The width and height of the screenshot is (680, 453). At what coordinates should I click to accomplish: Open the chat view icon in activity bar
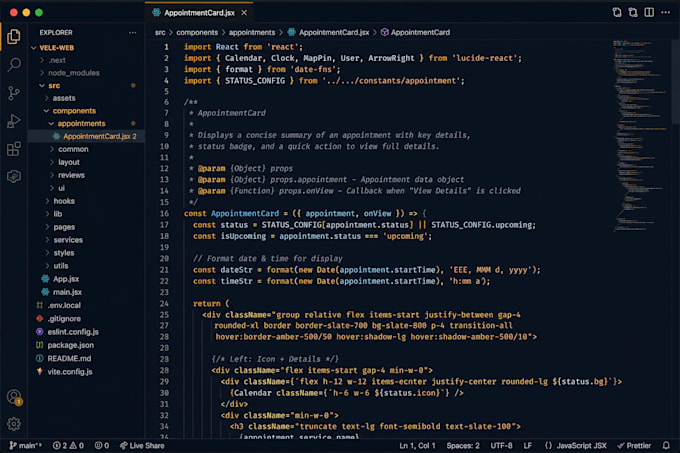[14, 176]
